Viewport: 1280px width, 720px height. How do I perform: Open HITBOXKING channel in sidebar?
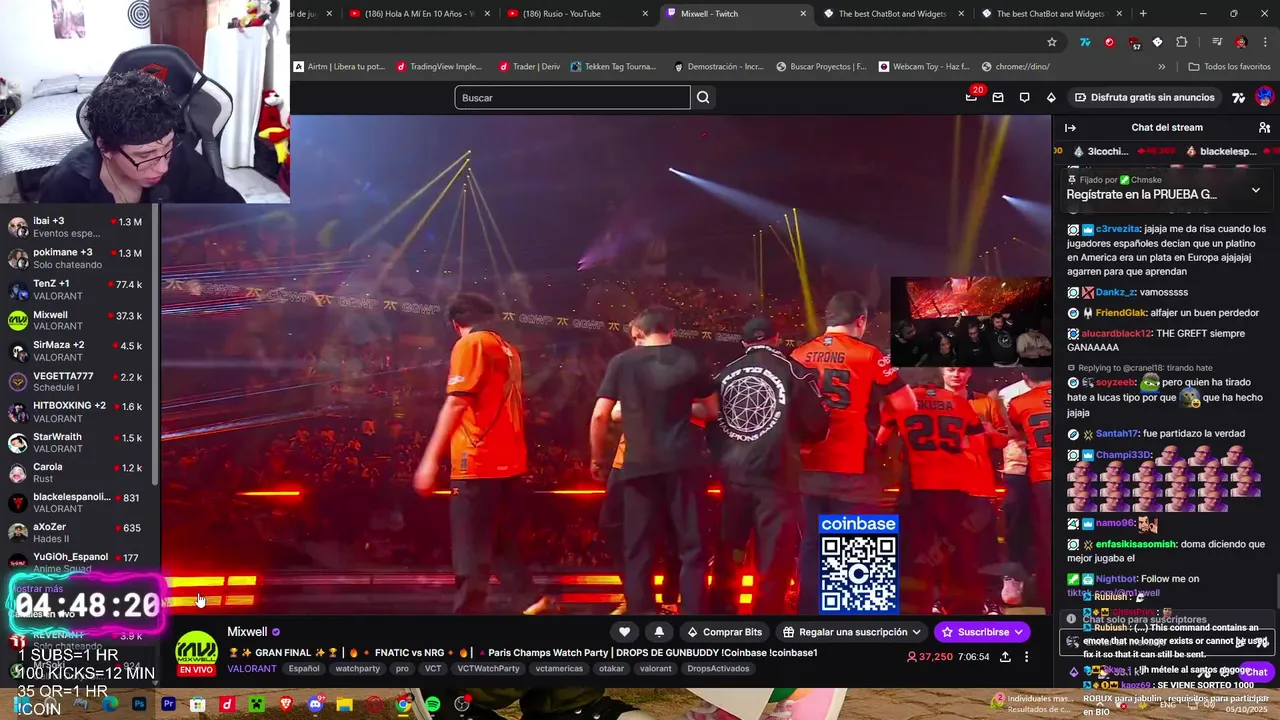[75, 411]
